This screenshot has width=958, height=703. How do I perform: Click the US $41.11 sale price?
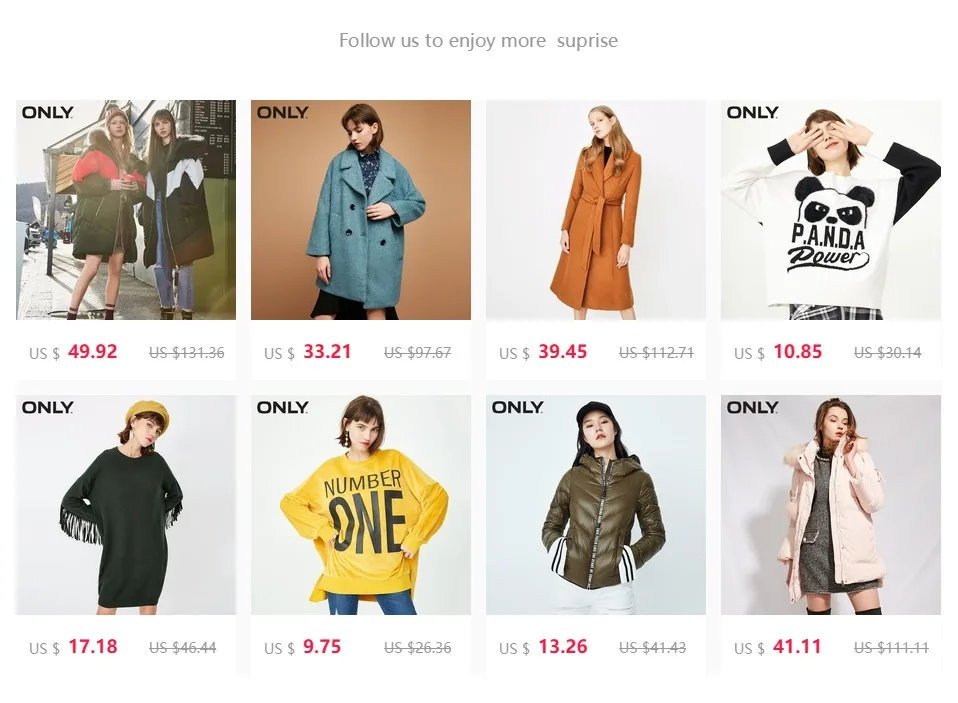778,647
